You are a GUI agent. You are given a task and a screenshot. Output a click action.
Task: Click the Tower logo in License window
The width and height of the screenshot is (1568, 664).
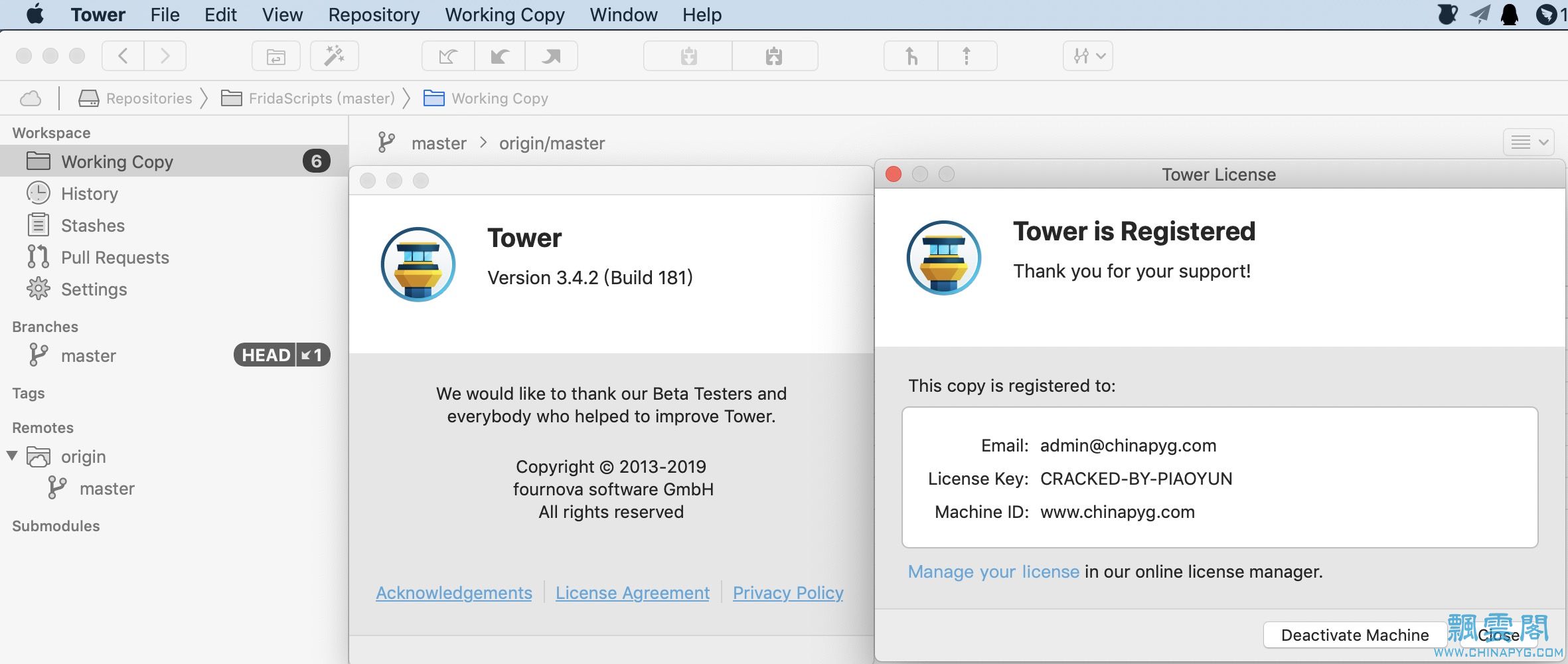tap(944, 258)
